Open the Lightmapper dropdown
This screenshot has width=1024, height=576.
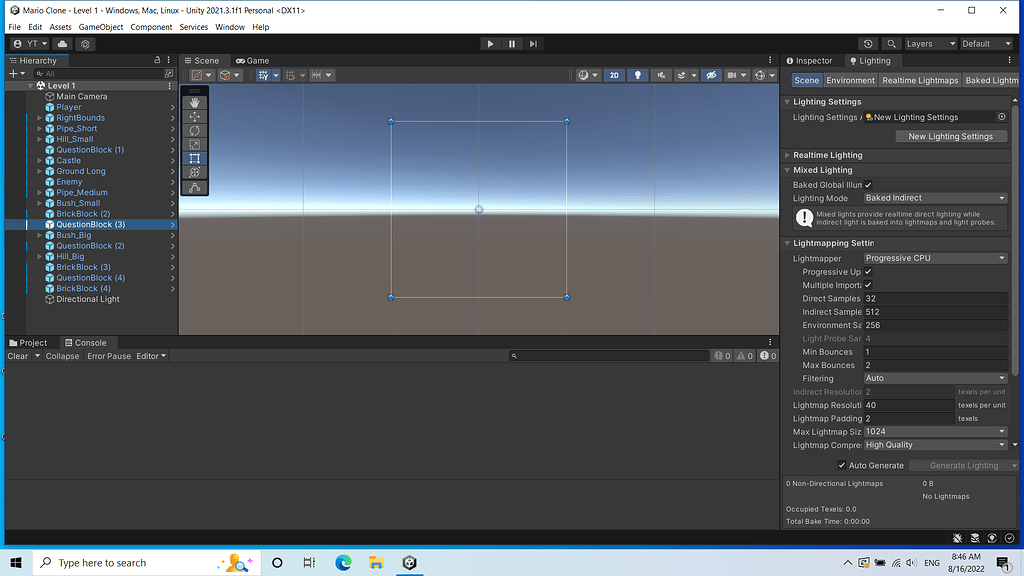pos(935,257)
